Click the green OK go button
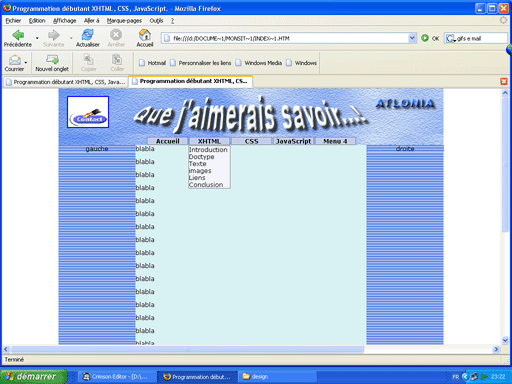The width and height of the screenshot is (512, 384). point(425,38)
